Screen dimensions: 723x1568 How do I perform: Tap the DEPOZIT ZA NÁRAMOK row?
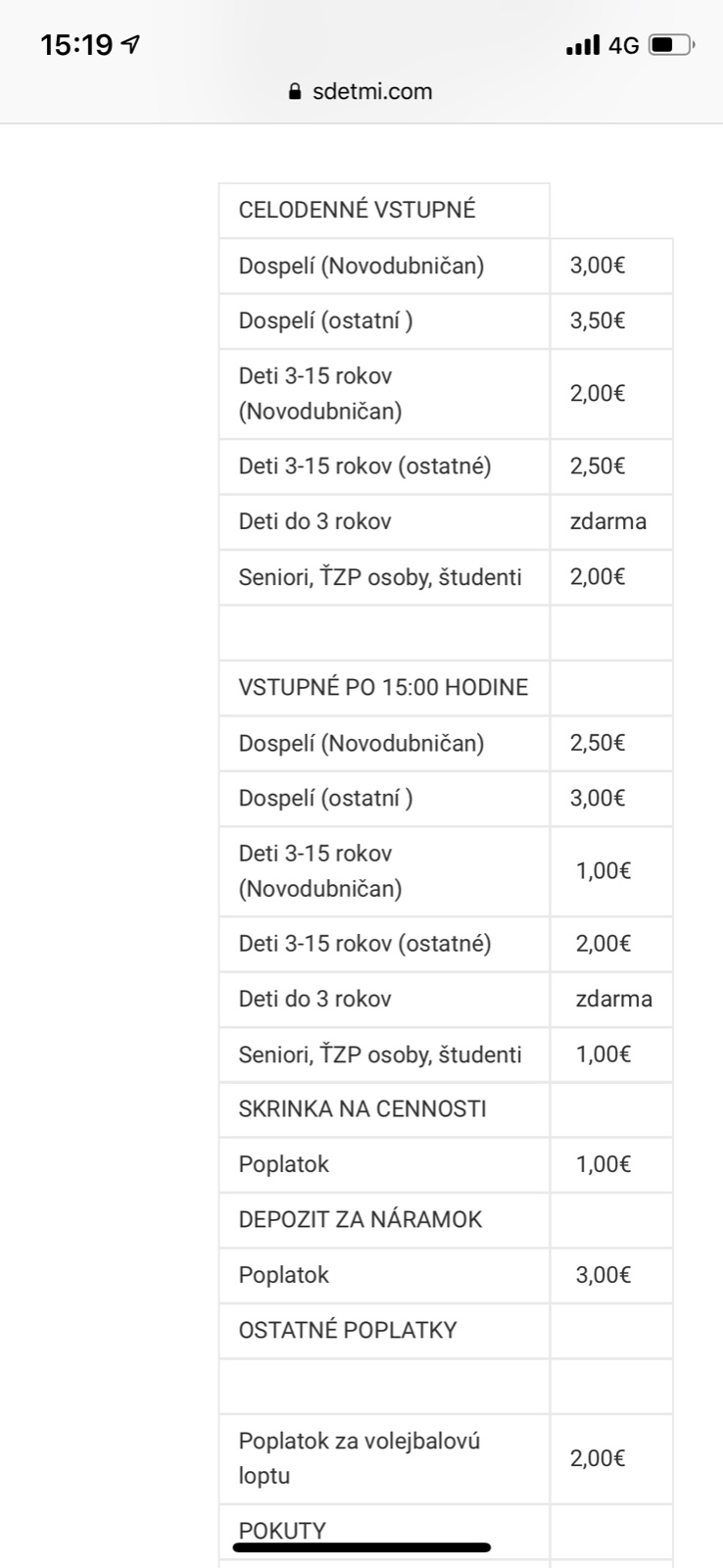point(361,1219)
